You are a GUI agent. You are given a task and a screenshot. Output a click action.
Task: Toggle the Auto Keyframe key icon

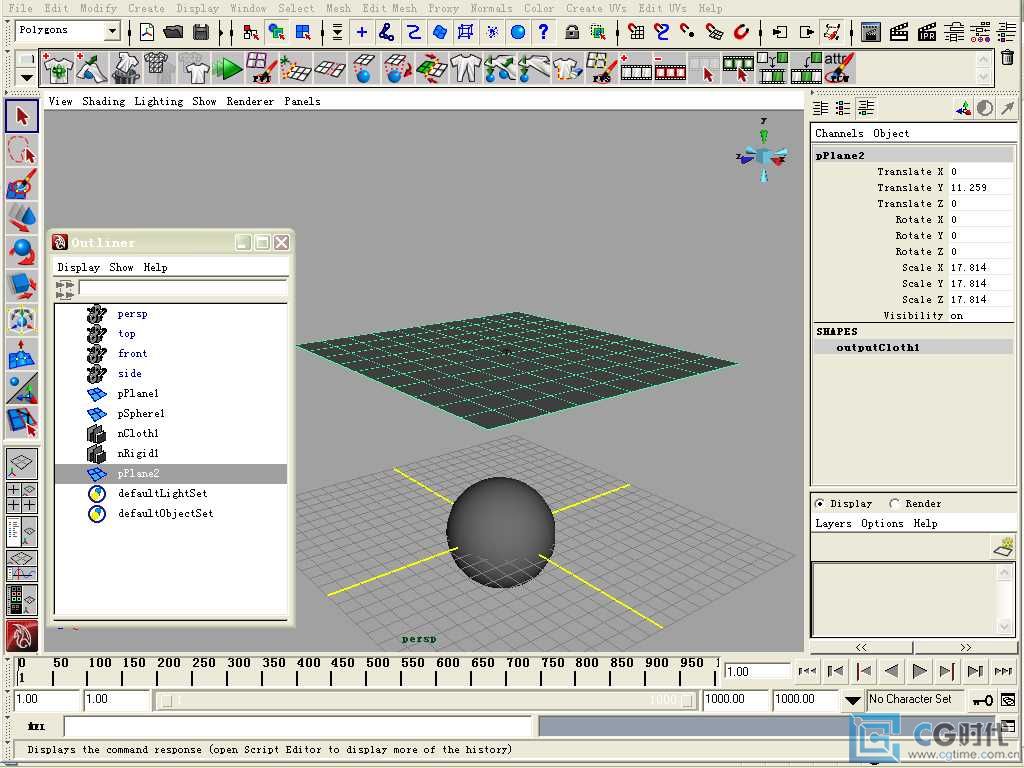982,700
